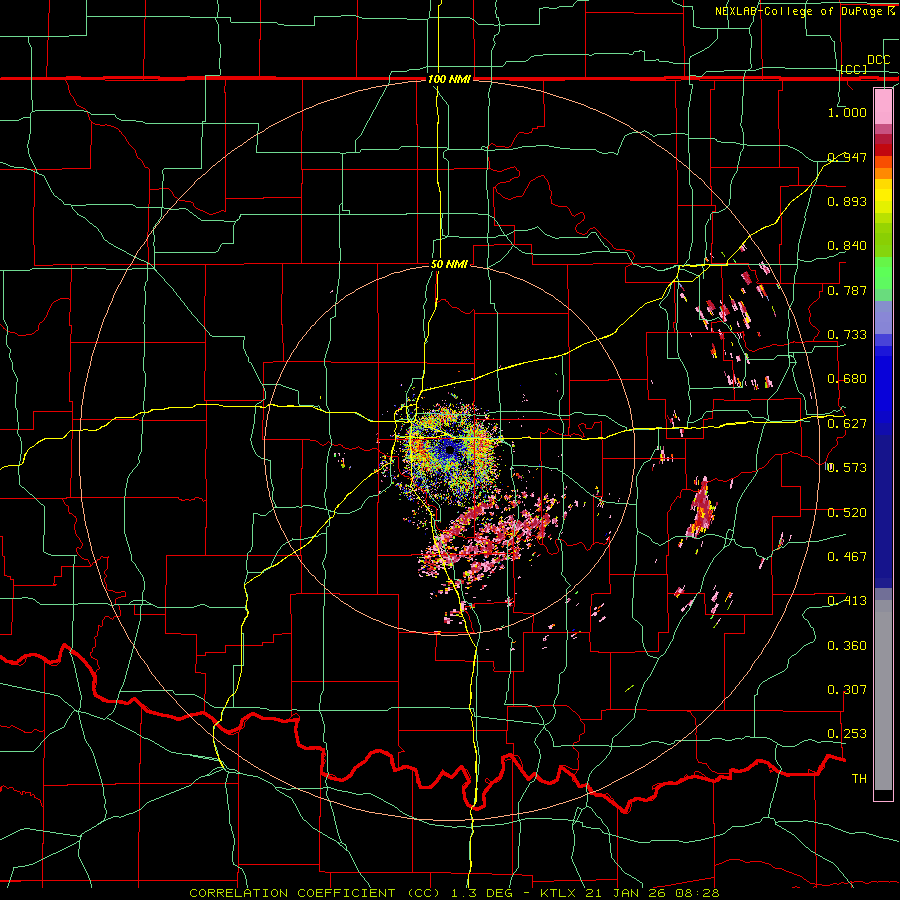This screenshot has width=900, height=900.
Task: Click the 0.520 legend value
Action: tap(847, 513)
